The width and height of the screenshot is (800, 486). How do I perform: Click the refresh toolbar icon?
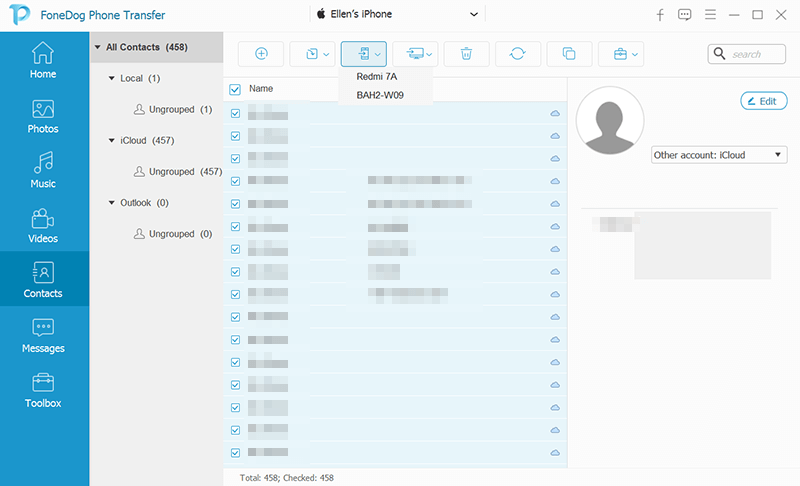[517, 54]
